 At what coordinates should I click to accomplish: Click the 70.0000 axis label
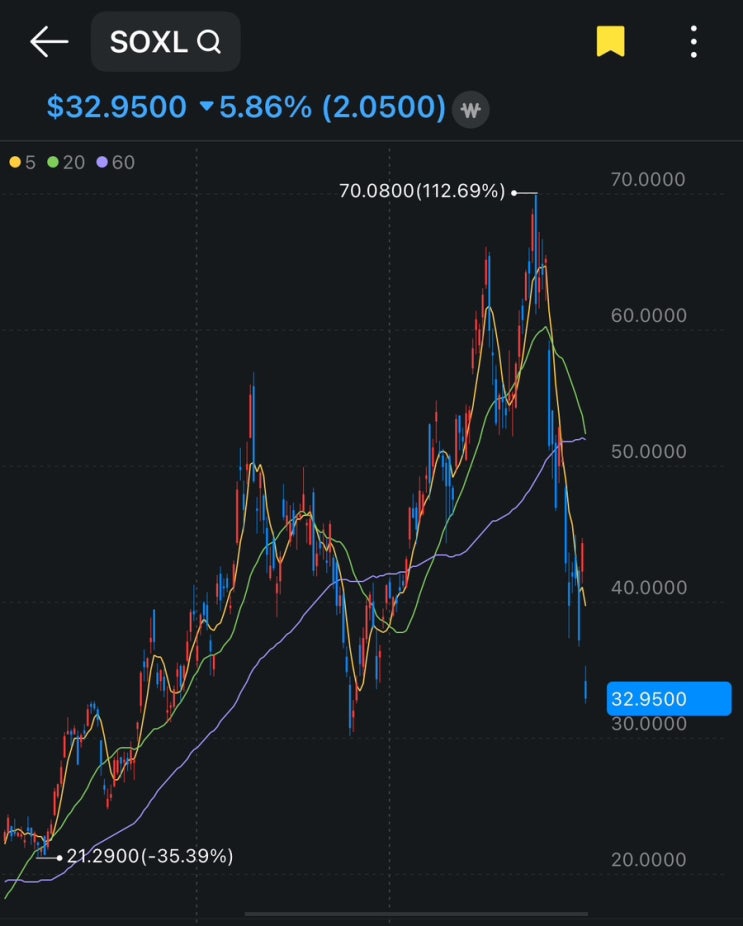pyautogui.click(x=648, y=179)
